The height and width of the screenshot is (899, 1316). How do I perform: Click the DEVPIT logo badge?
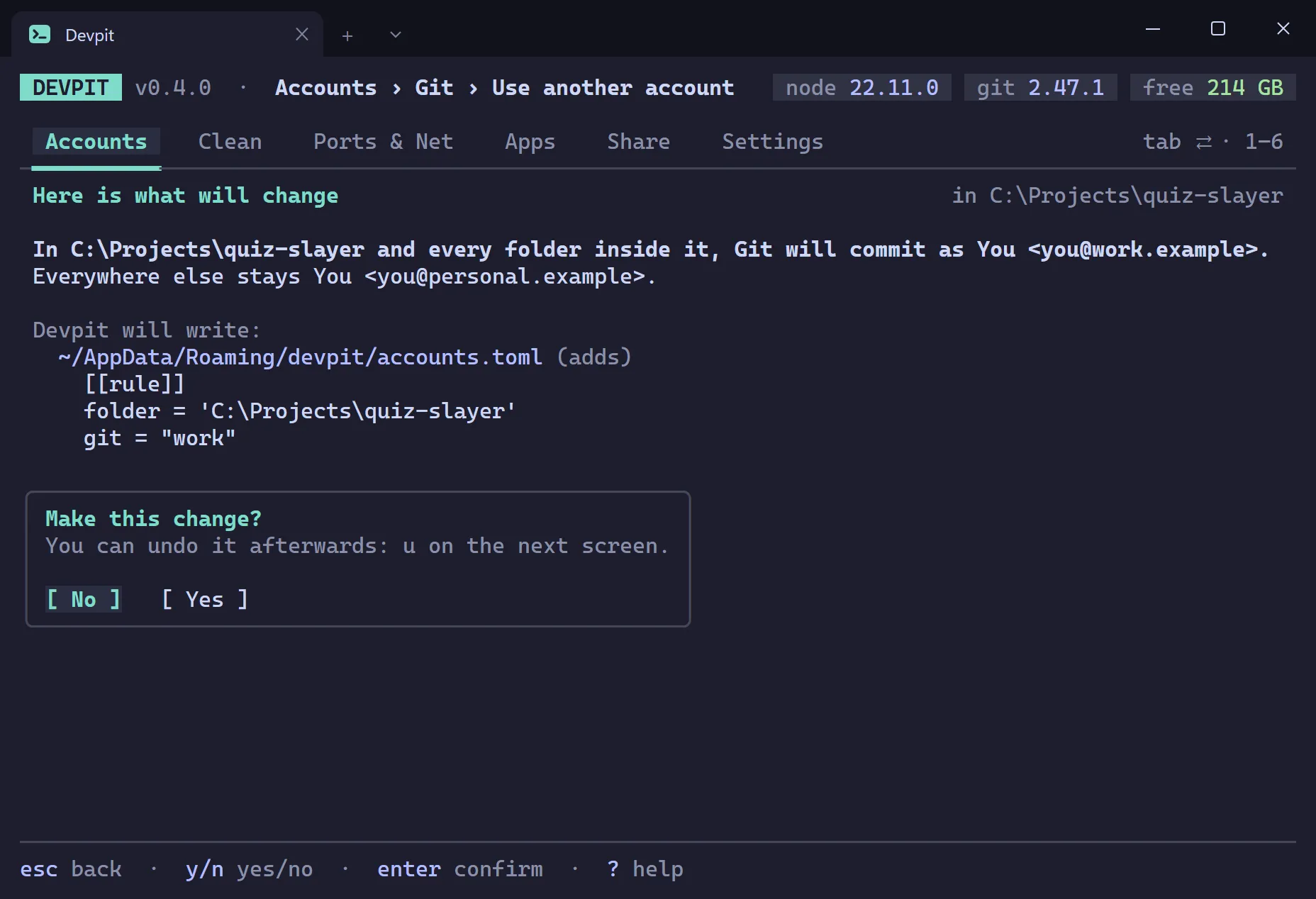click(71, 87)
